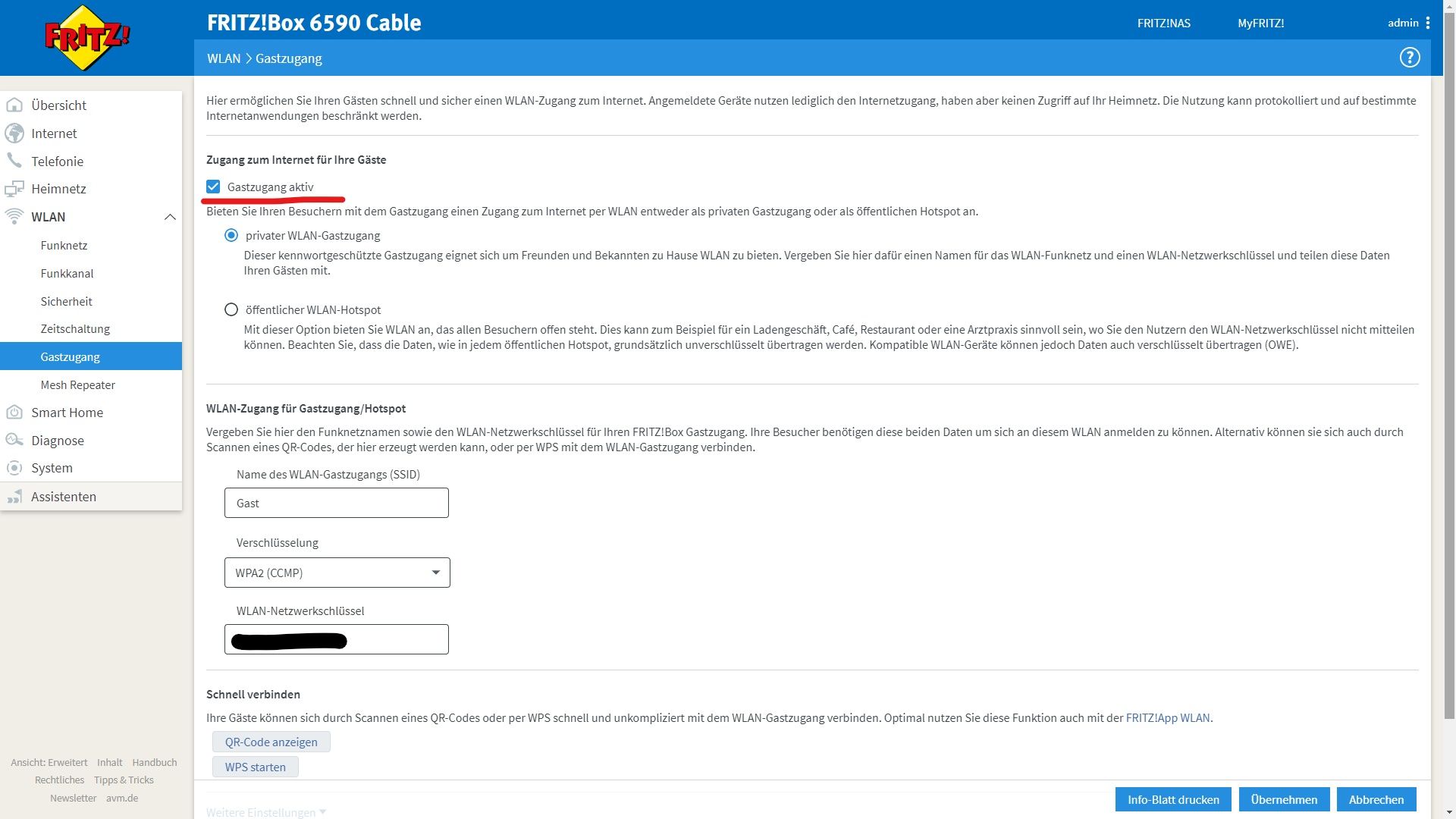Open the help question mark icon
The height and width of the screenshot is (819, 1456).
(1409, 58)
